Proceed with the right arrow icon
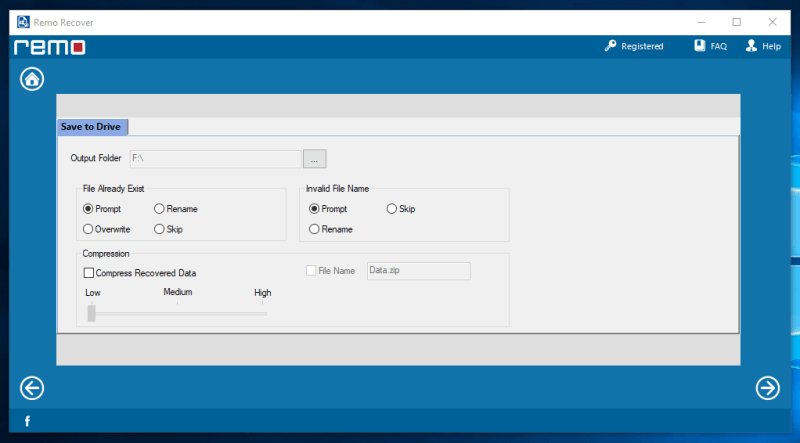The width and height of the screenshot is (800, 443). (x=767, y=388)
